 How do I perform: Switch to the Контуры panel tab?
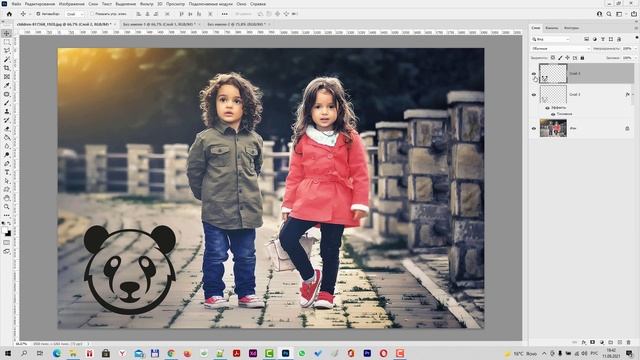(x=571, y=28)
